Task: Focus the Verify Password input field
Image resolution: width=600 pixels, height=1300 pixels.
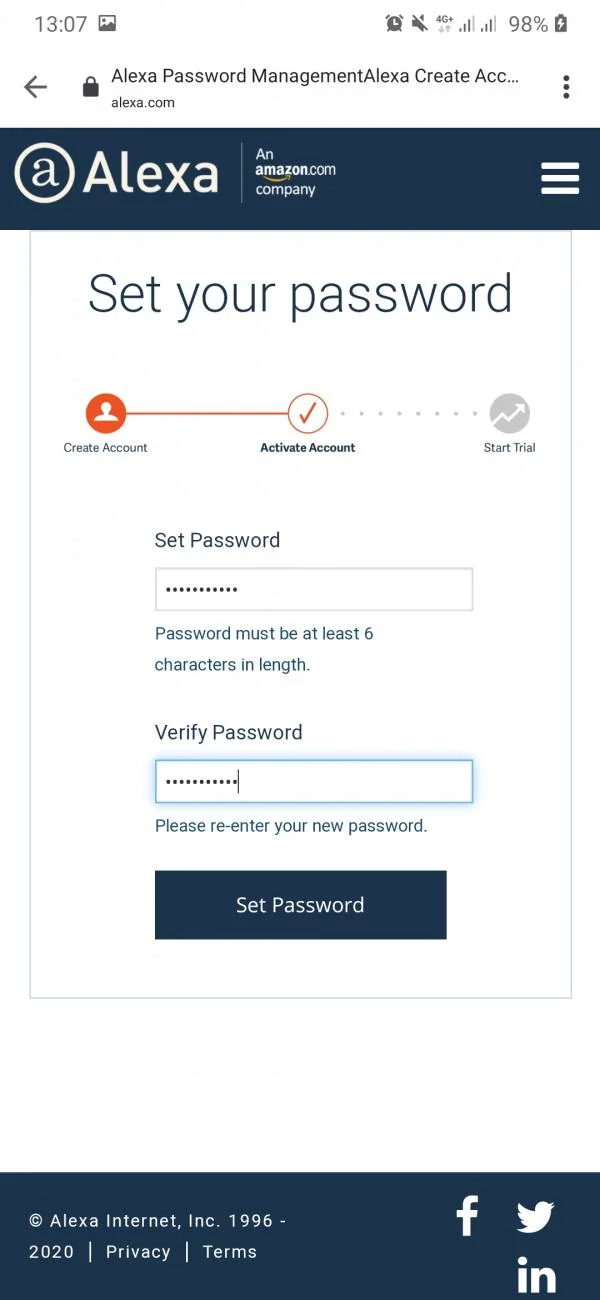Action: point(314,781)
